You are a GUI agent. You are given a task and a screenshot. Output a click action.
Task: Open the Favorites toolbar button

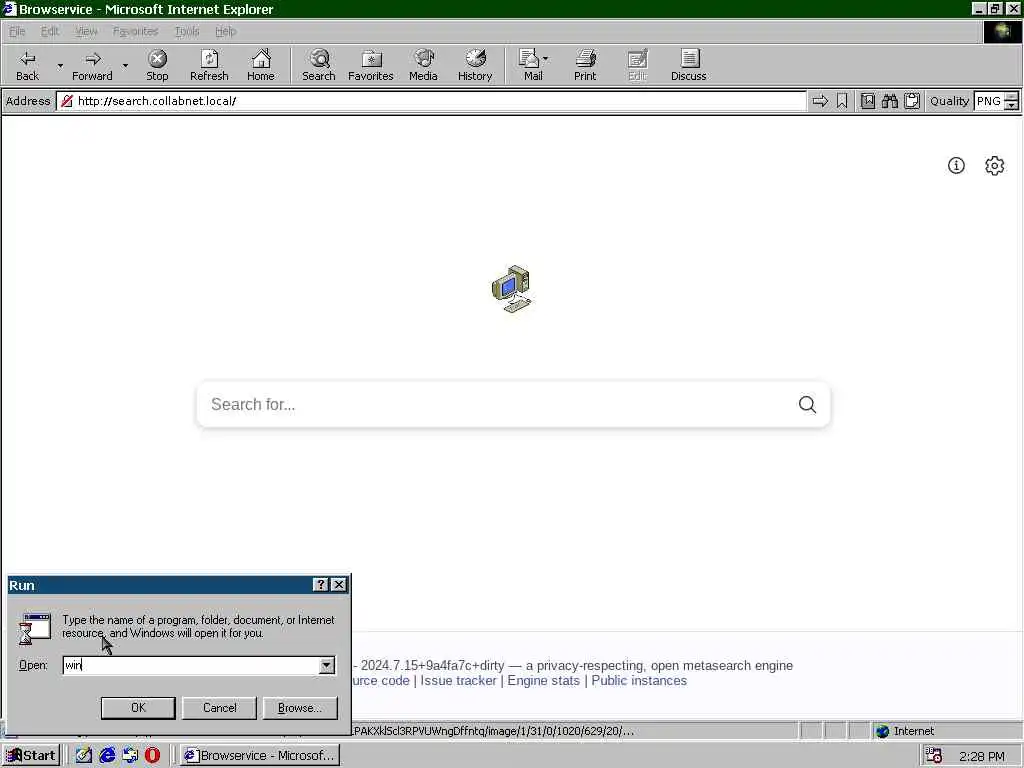point(371,65)
